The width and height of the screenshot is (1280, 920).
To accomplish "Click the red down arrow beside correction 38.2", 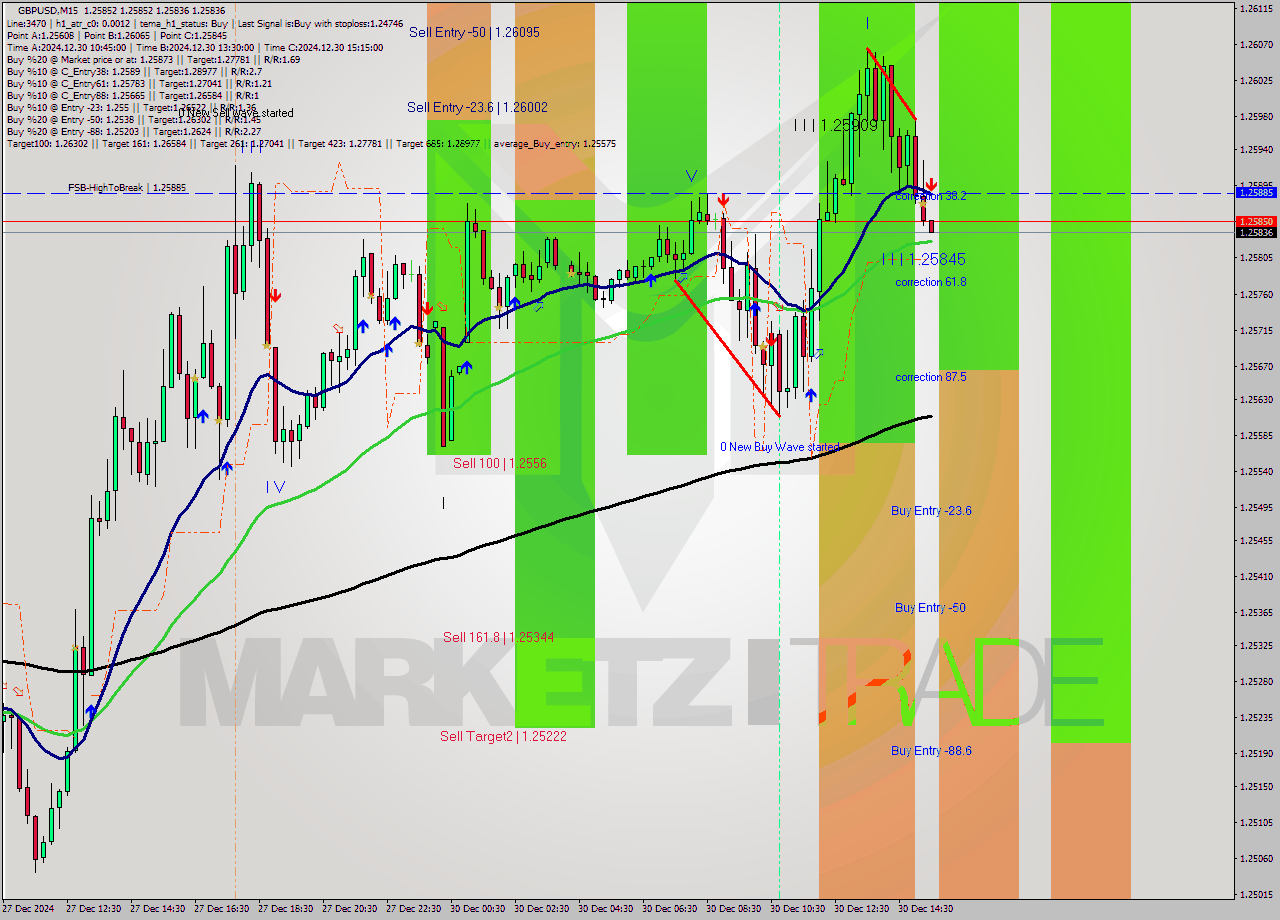I will pyautogui.click(x=931, y=186).
